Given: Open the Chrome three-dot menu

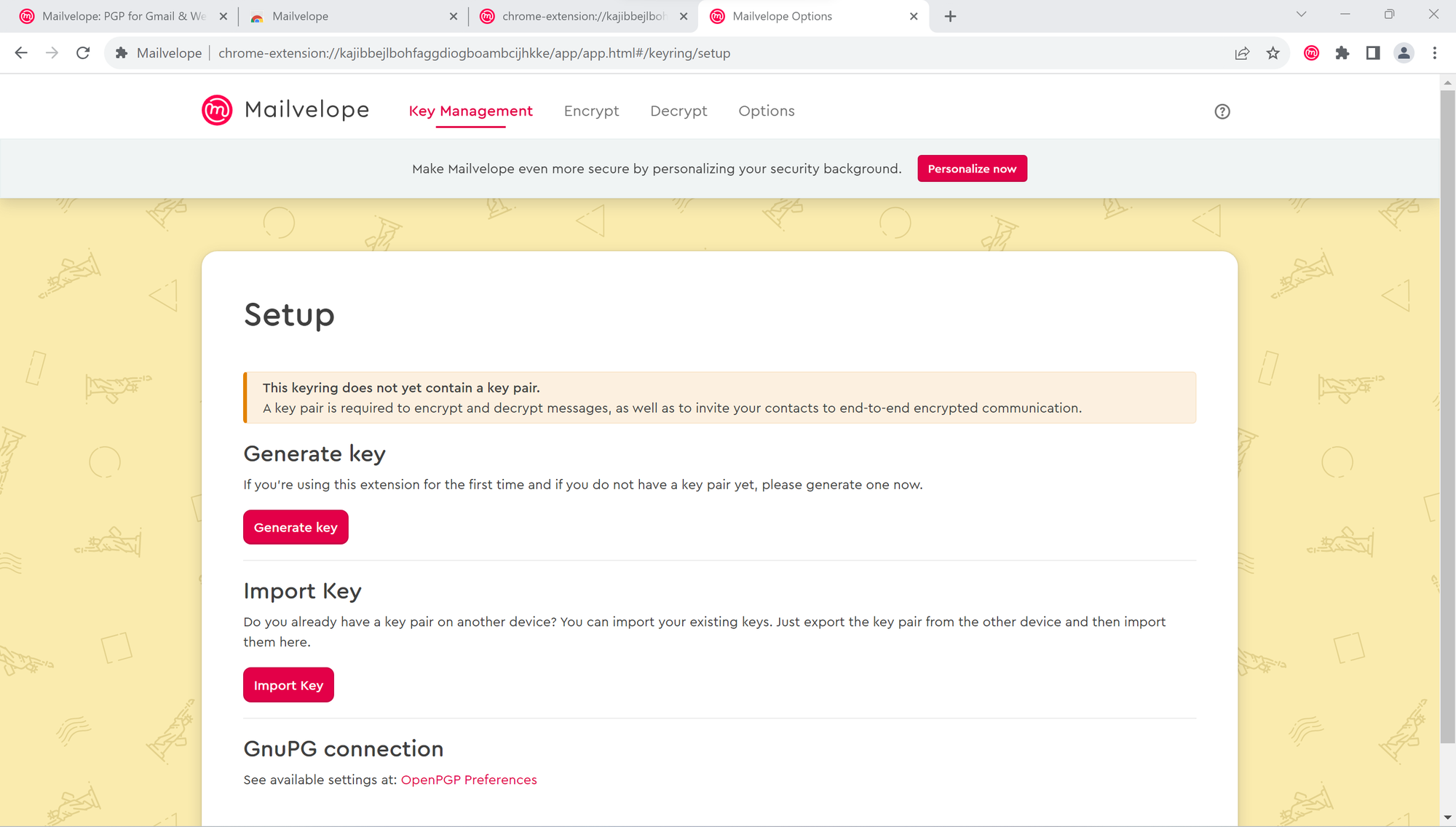Looking at the screenshot, I should click(1435, 53).
